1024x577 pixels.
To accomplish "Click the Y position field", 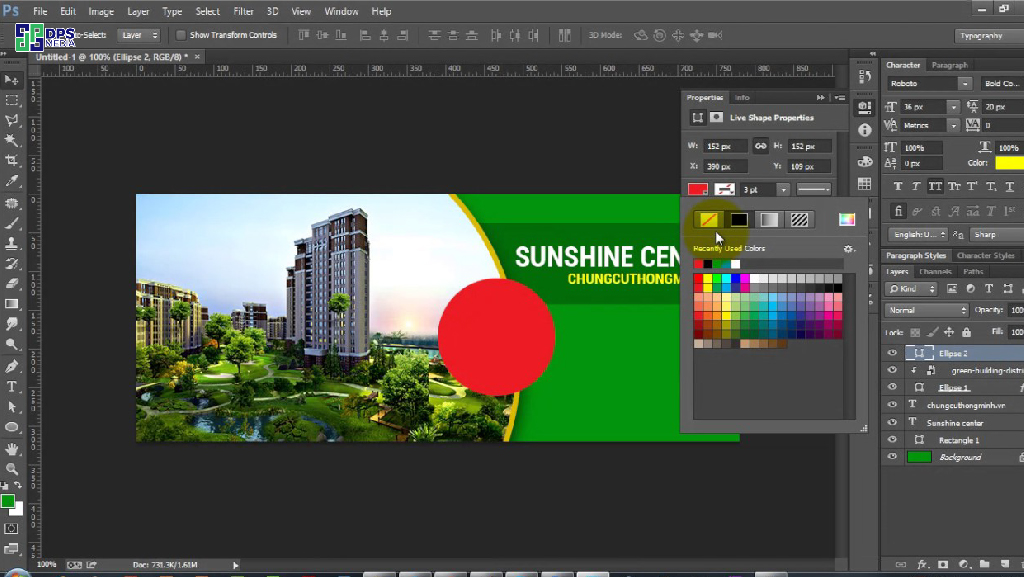I will coord(810,166).
